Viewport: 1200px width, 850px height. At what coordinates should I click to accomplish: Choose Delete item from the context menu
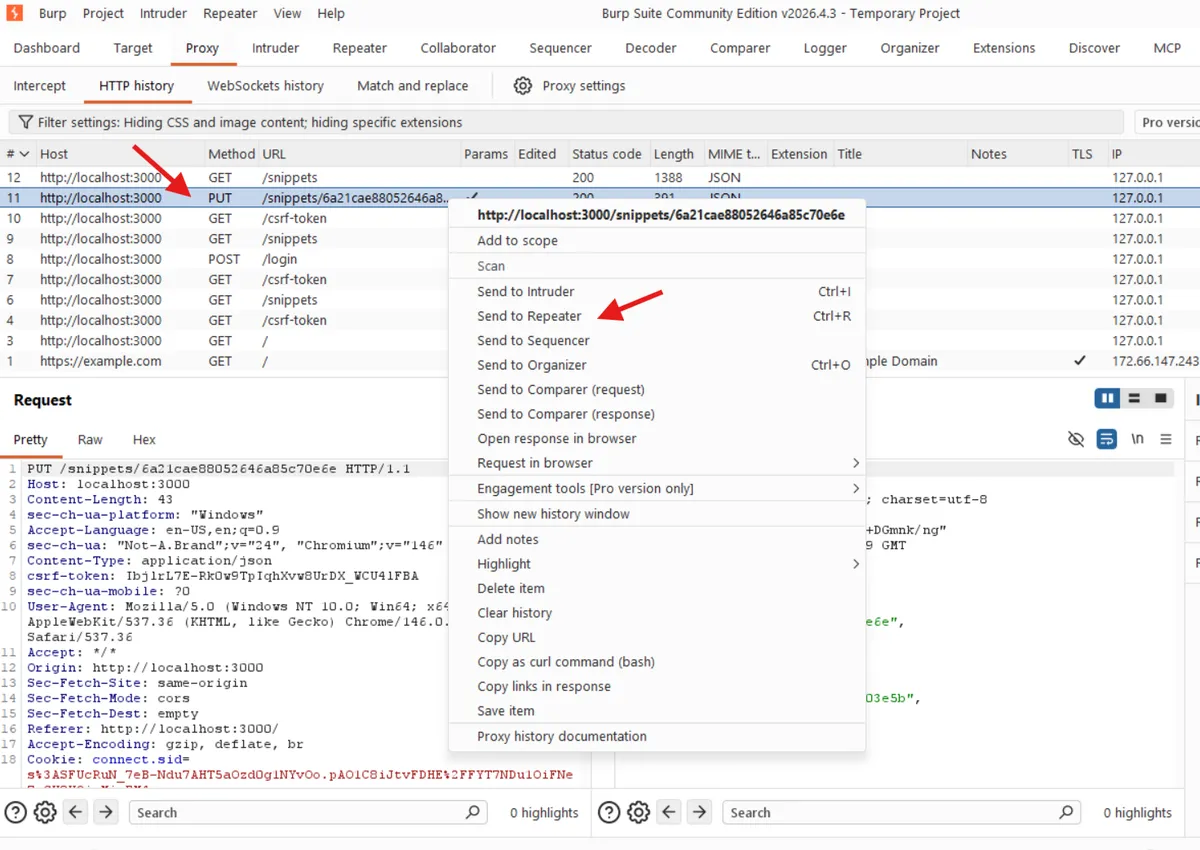point(657,588)
